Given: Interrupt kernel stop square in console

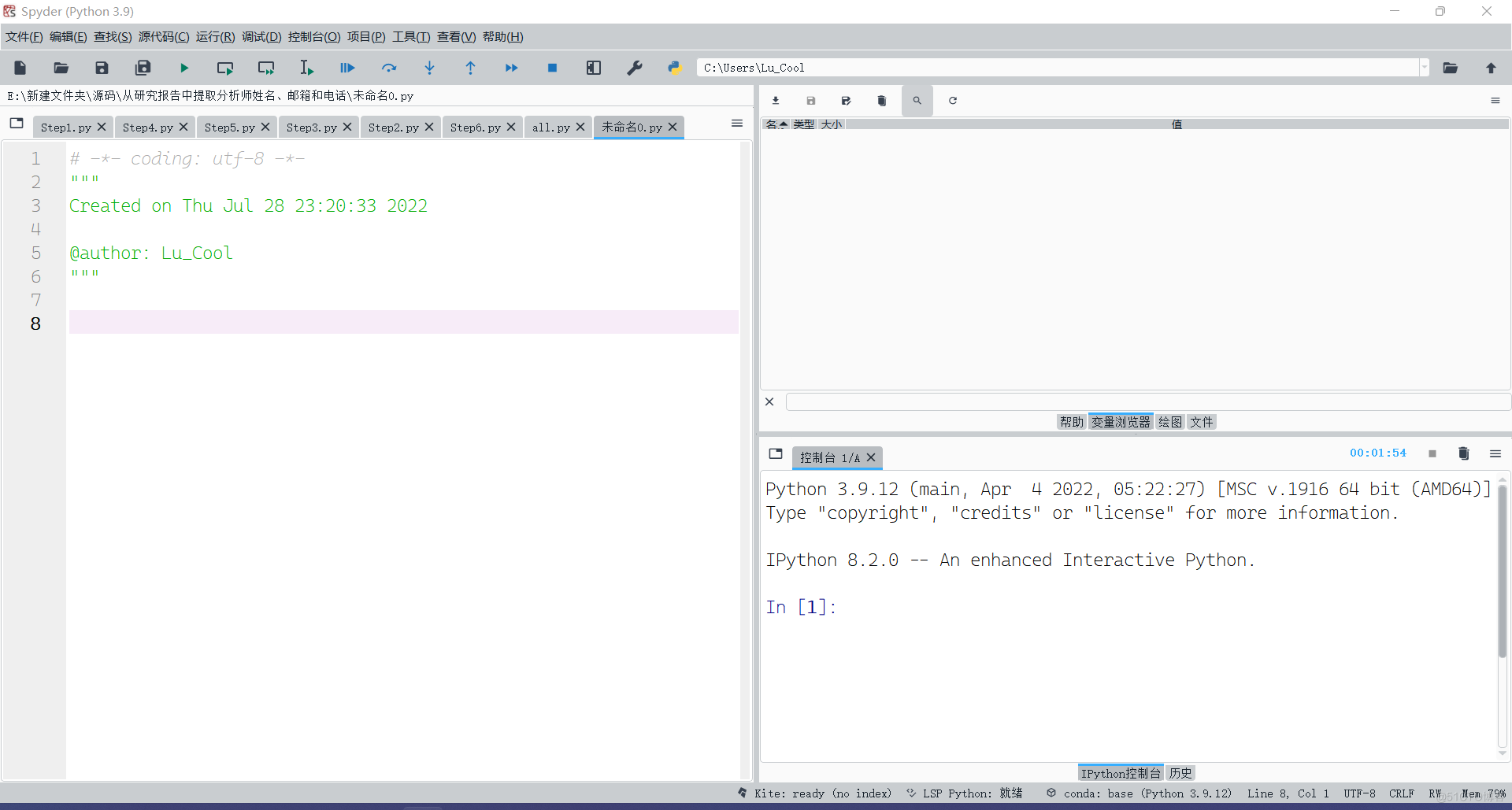Looking at the screenshot, I should [1432, 453].
